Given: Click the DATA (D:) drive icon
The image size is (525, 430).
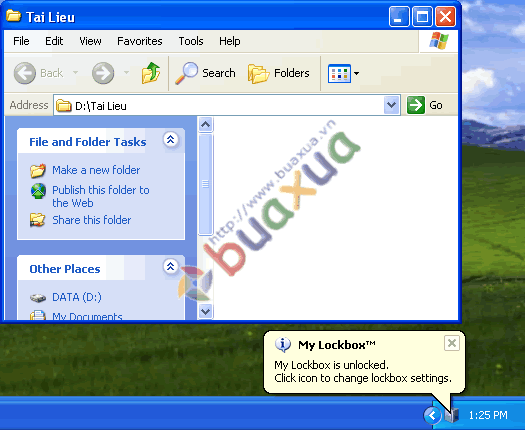Looking at the screenshot, I should tap(38, 297).
